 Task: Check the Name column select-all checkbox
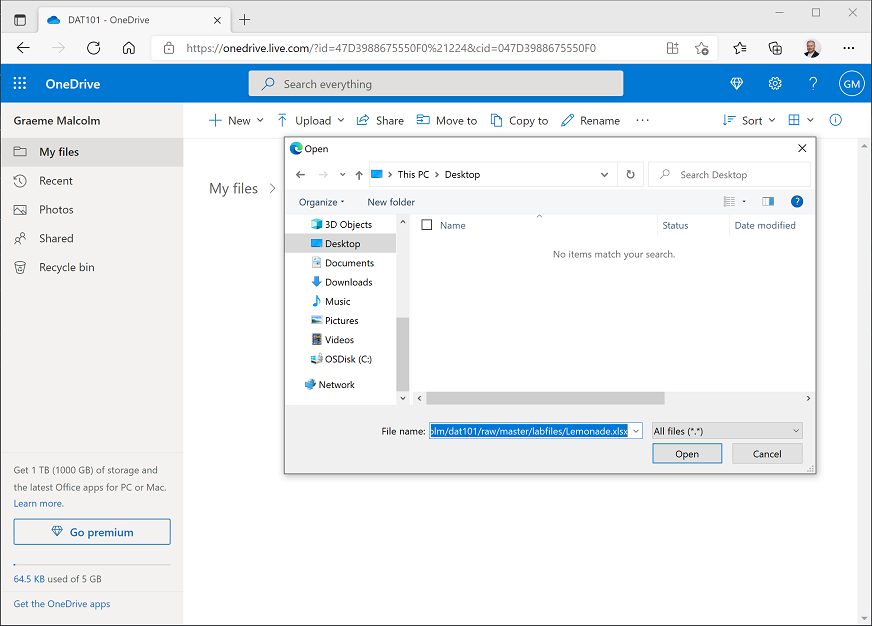pos(425,224)
